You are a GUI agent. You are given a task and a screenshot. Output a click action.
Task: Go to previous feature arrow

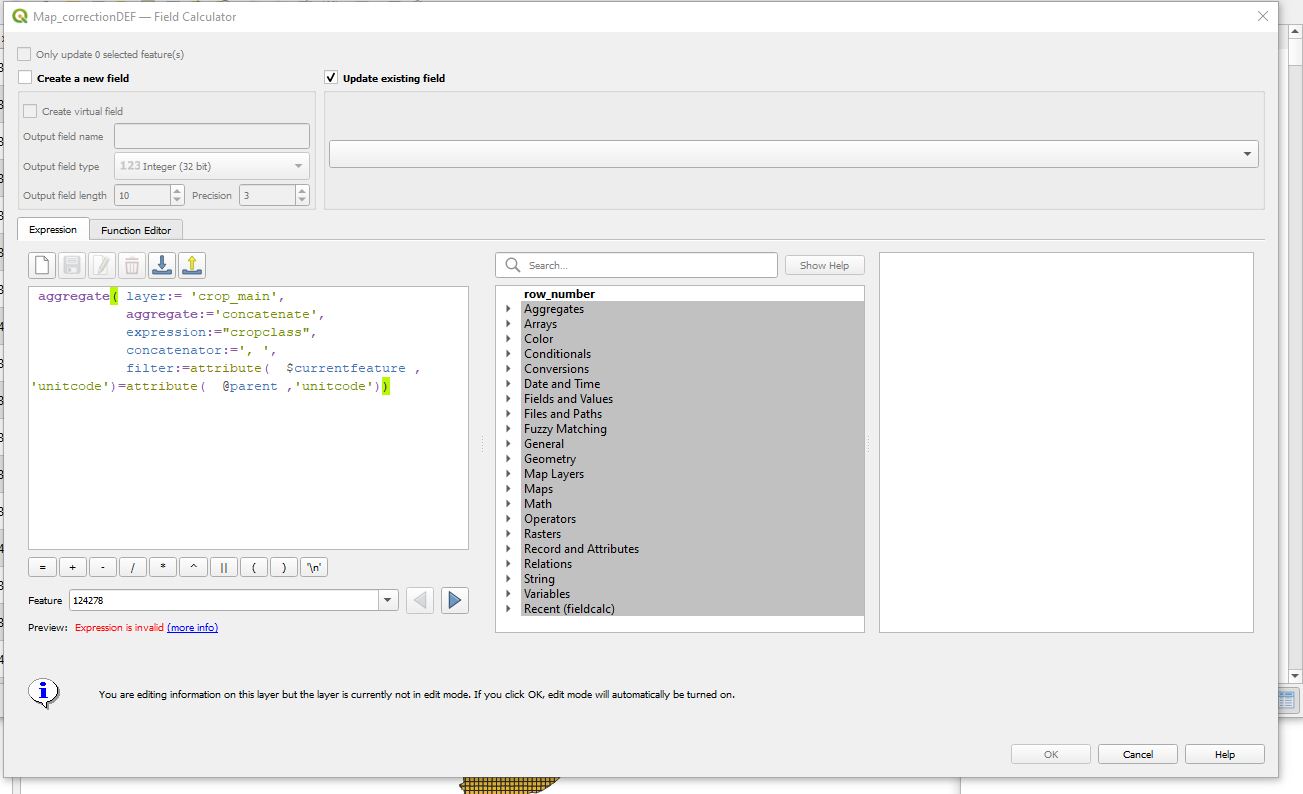point(421,600)
